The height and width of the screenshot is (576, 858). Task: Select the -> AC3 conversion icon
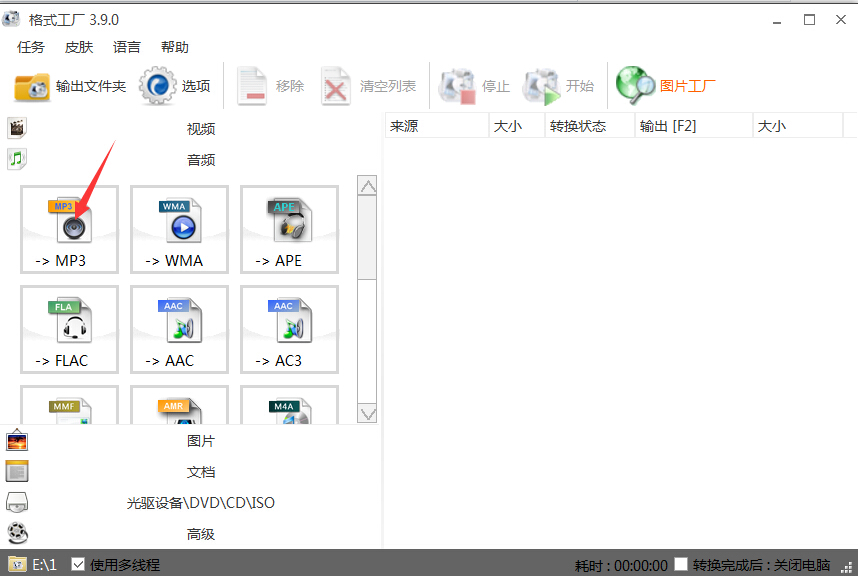289,329
